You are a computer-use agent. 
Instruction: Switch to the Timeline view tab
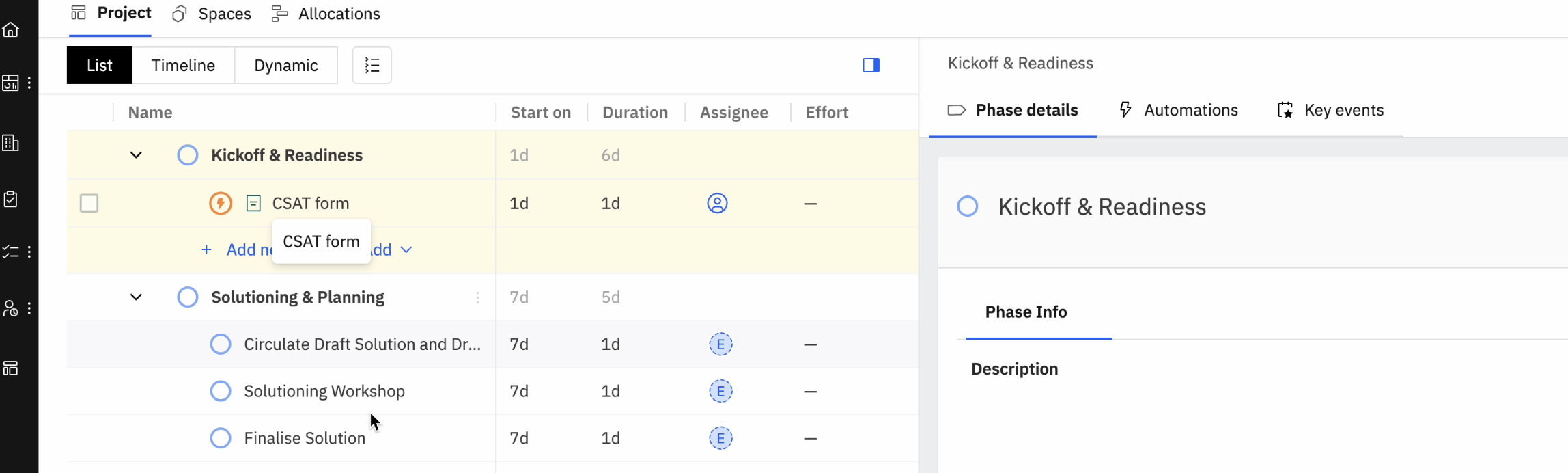183,66
